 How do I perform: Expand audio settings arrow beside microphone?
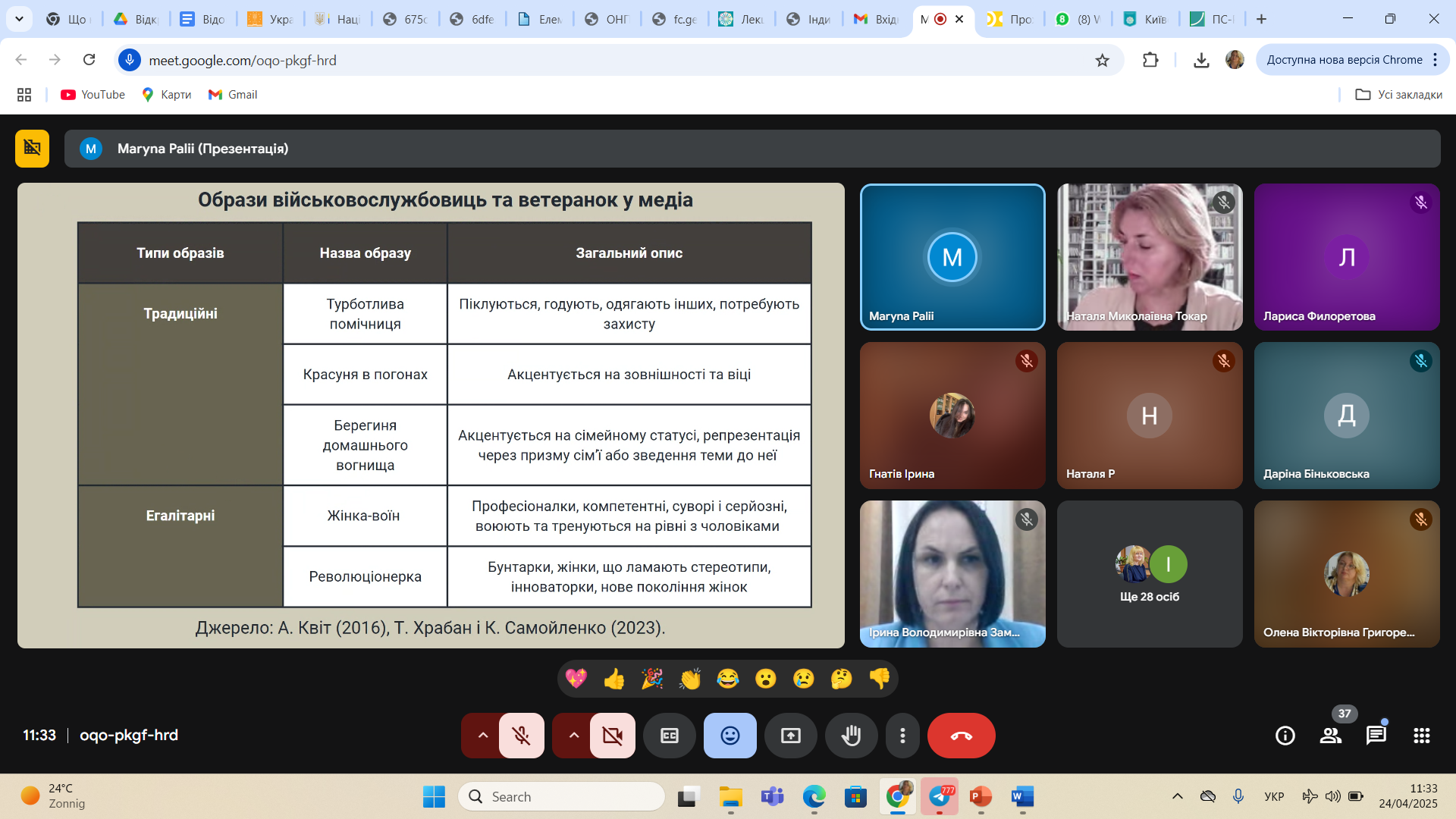click(482, 736)
